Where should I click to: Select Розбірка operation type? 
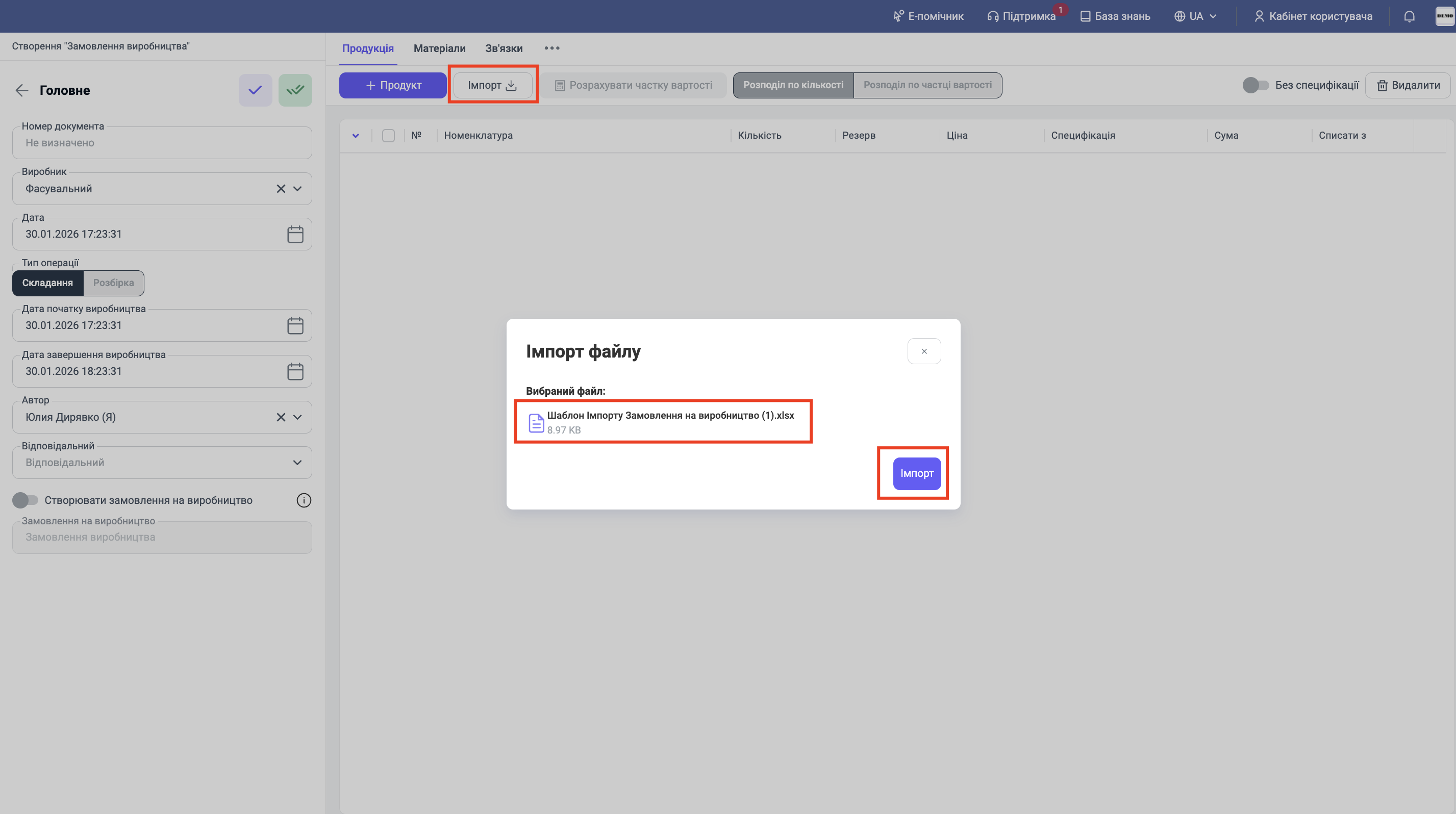113,283
